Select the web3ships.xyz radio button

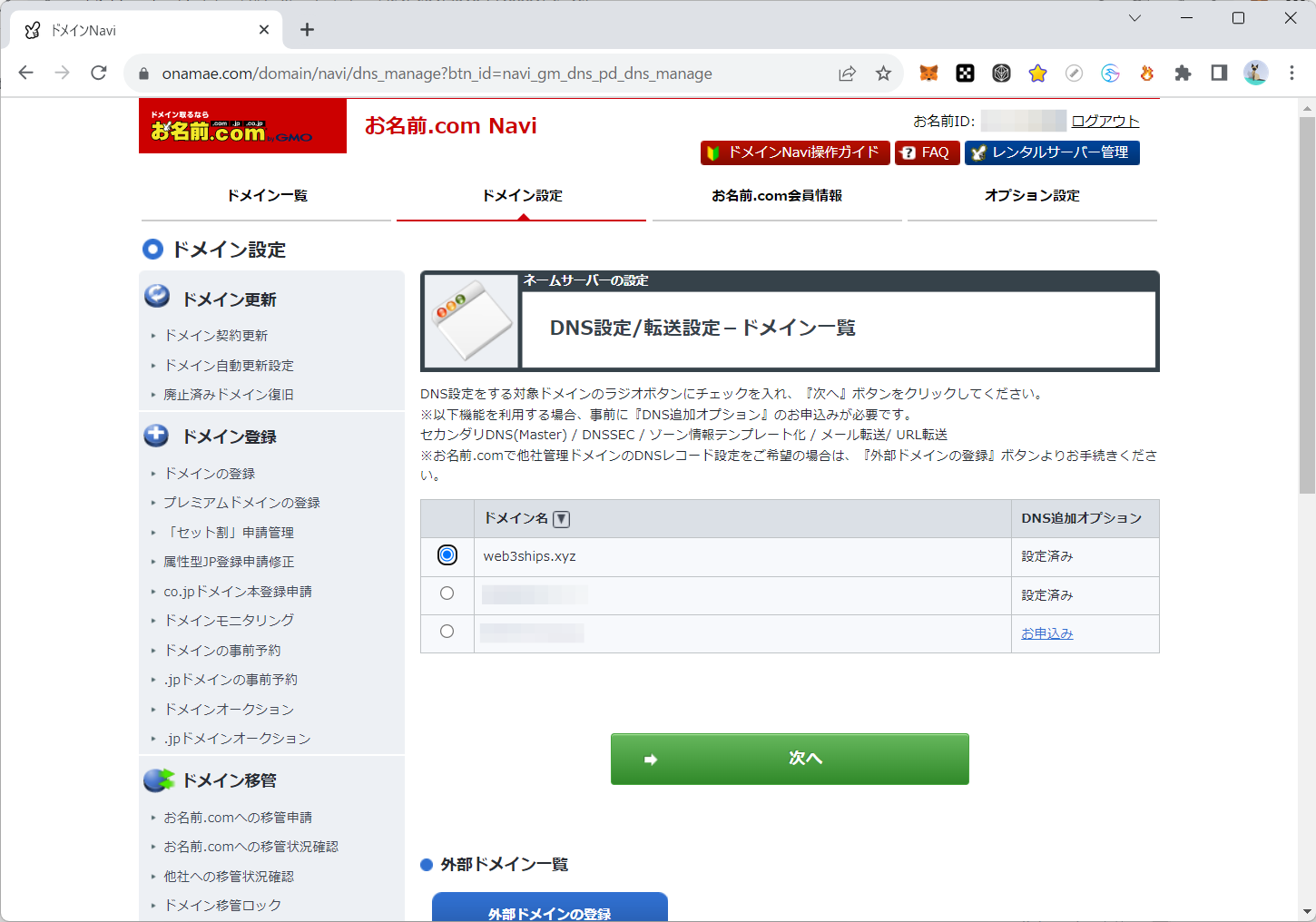[447, 554]
